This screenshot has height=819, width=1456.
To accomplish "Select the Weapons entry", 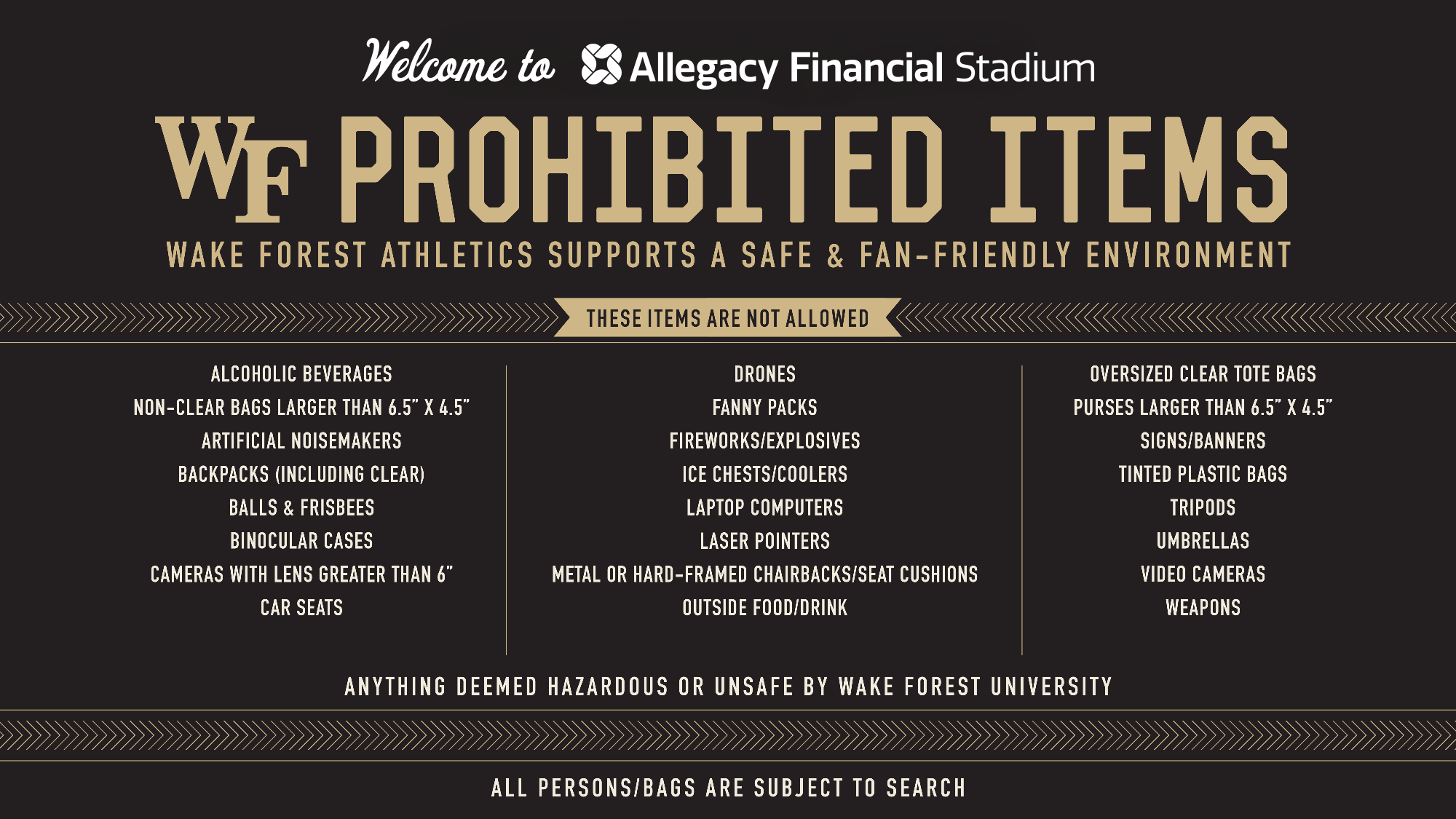I will point(1203,608).
